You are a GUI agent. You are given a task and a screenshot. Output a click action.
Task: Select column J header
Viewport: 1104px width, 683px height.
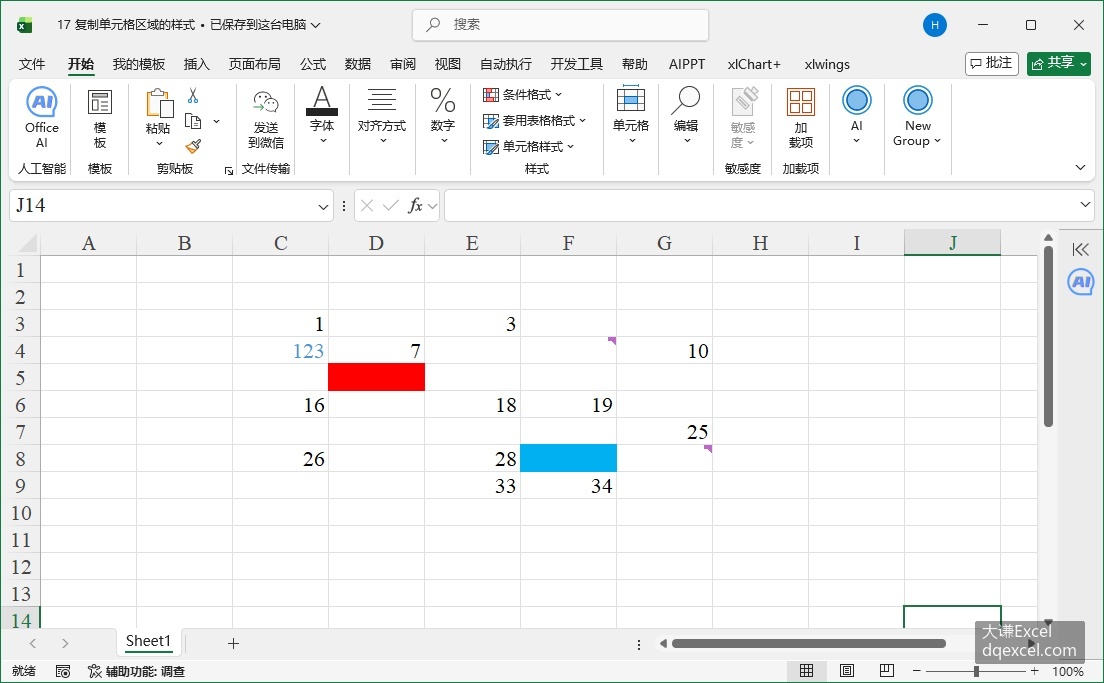click(952, 243)
